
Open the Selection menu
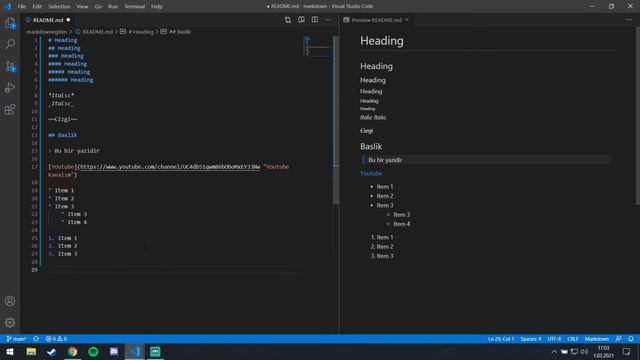coord(59,7)
